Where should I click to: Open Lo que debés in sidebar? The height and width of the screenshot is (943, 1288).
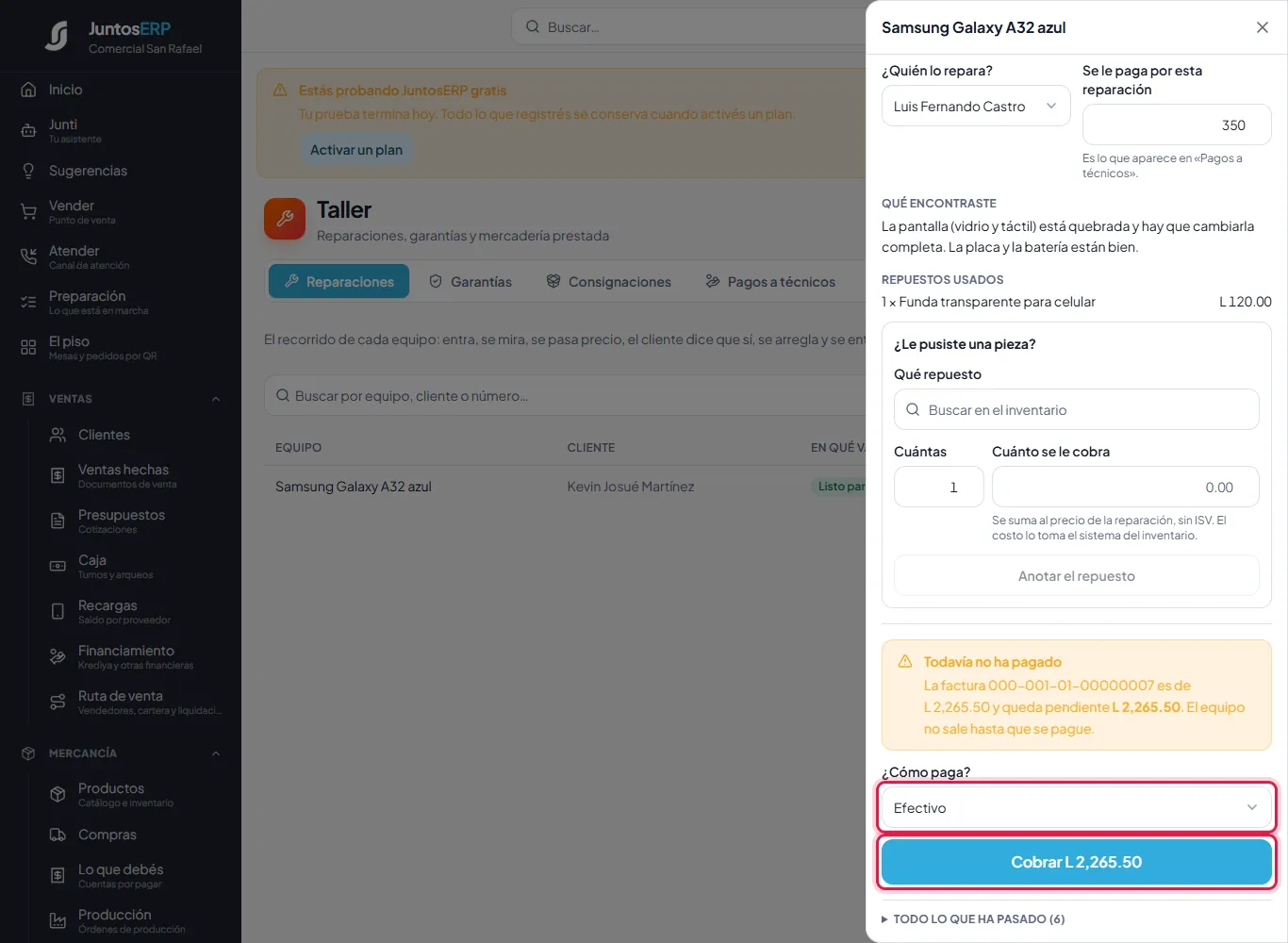coord(121,875)
